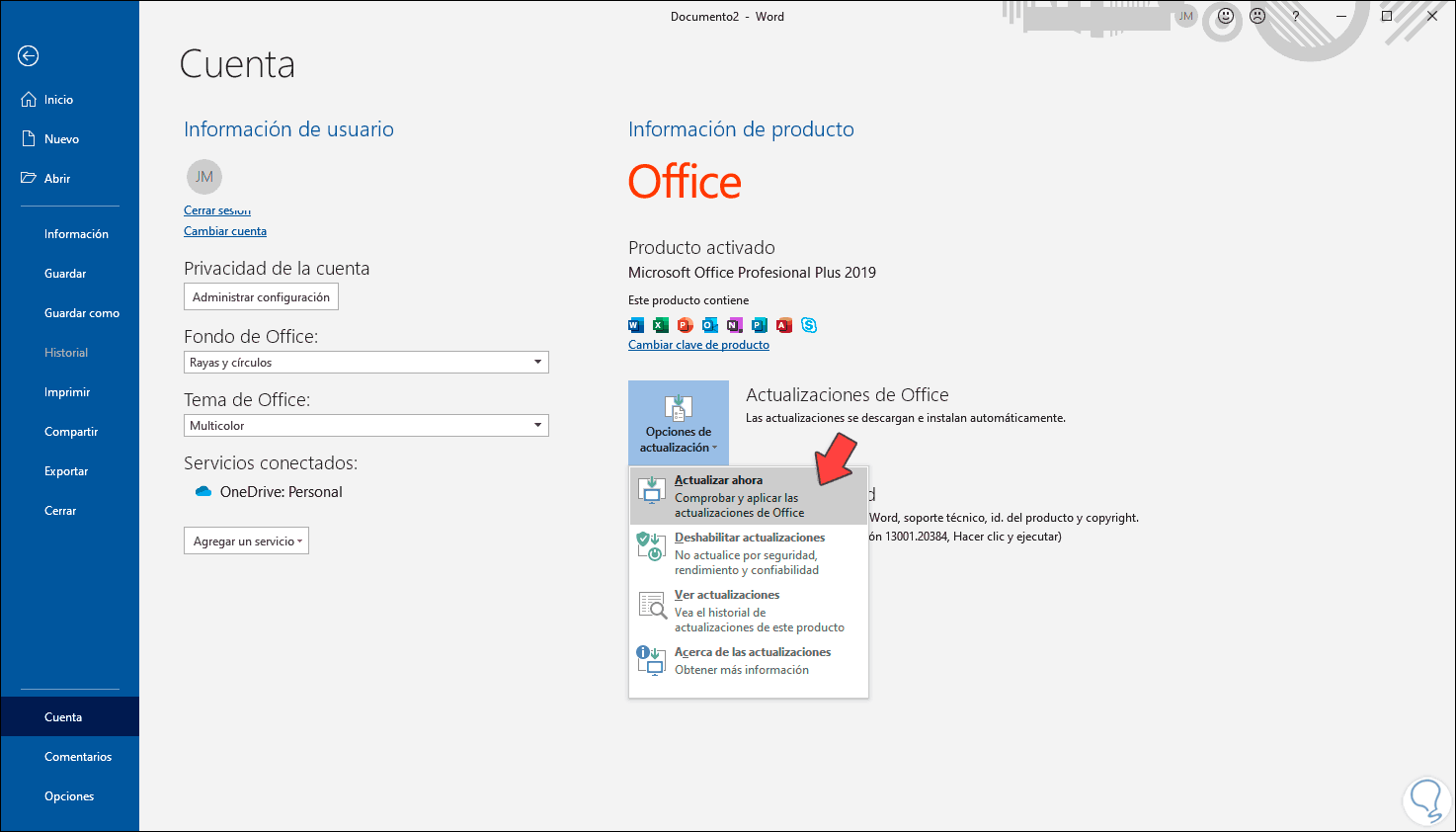Click the automatic updates description sentence
Screen dimensions: 1456x832
(x=906, y=418)
